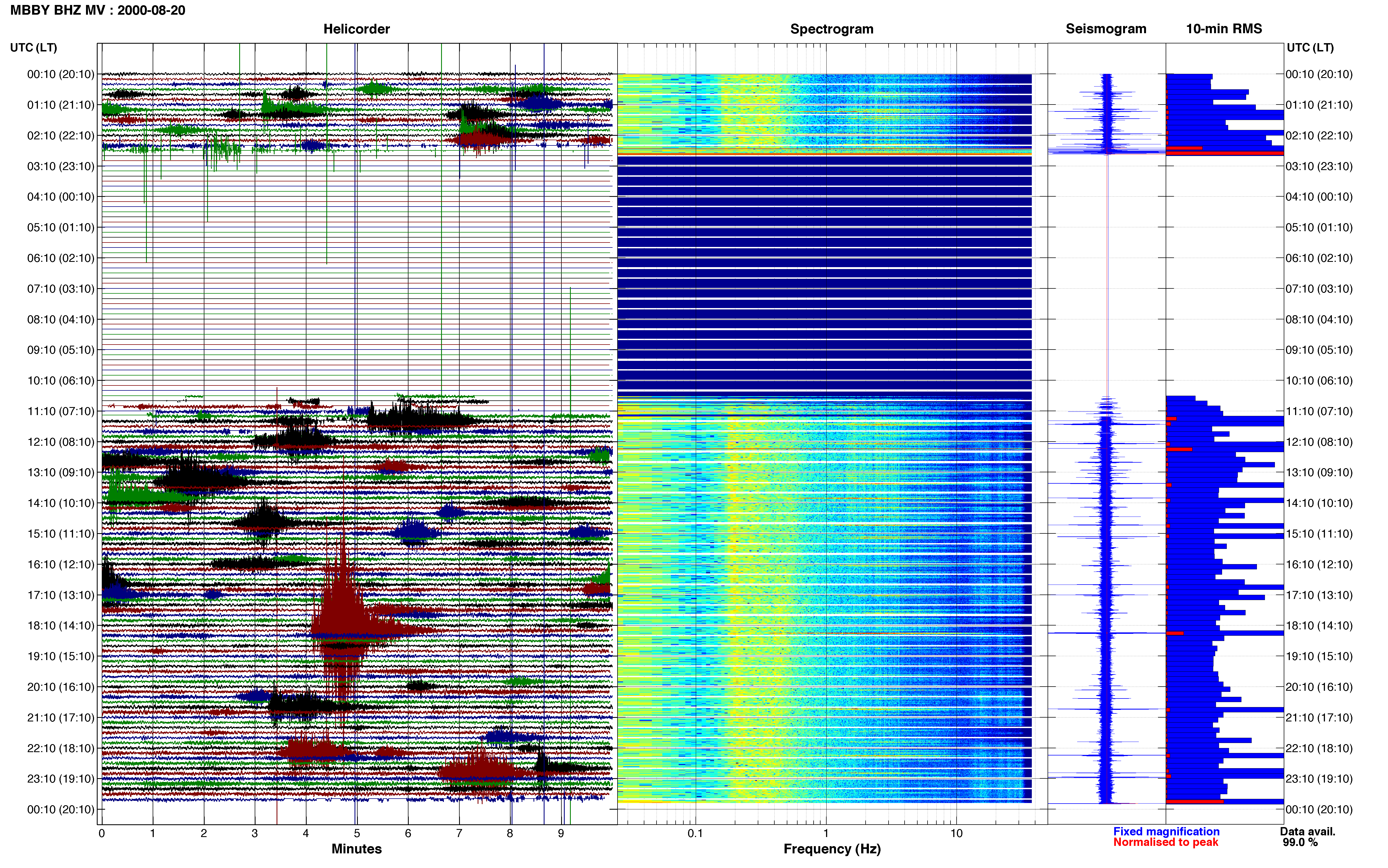This screenshot has height=868, width=1388.
Task: Click Helicorder time label 02:10 (22:10)
Action: [x=61, y=135]
